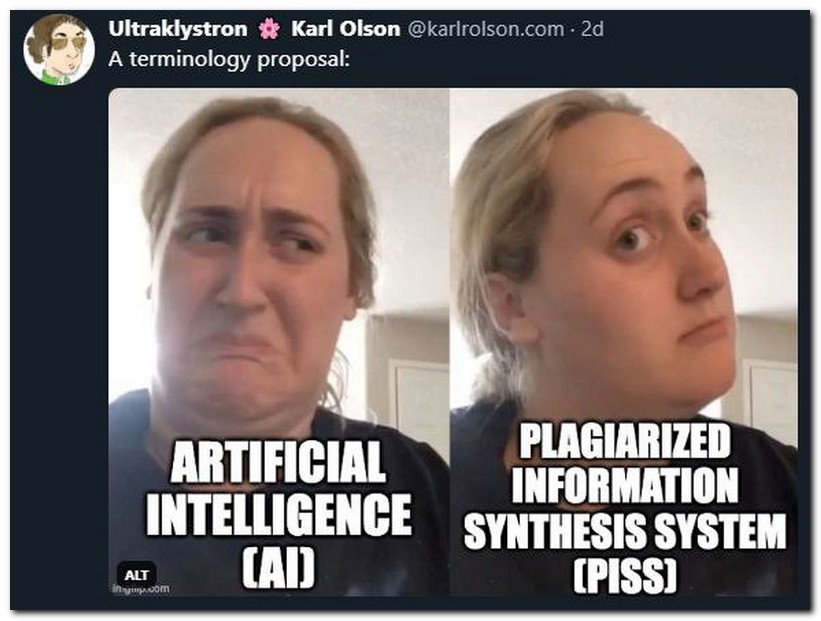Click the dark post area below avatar

[59, 340]
